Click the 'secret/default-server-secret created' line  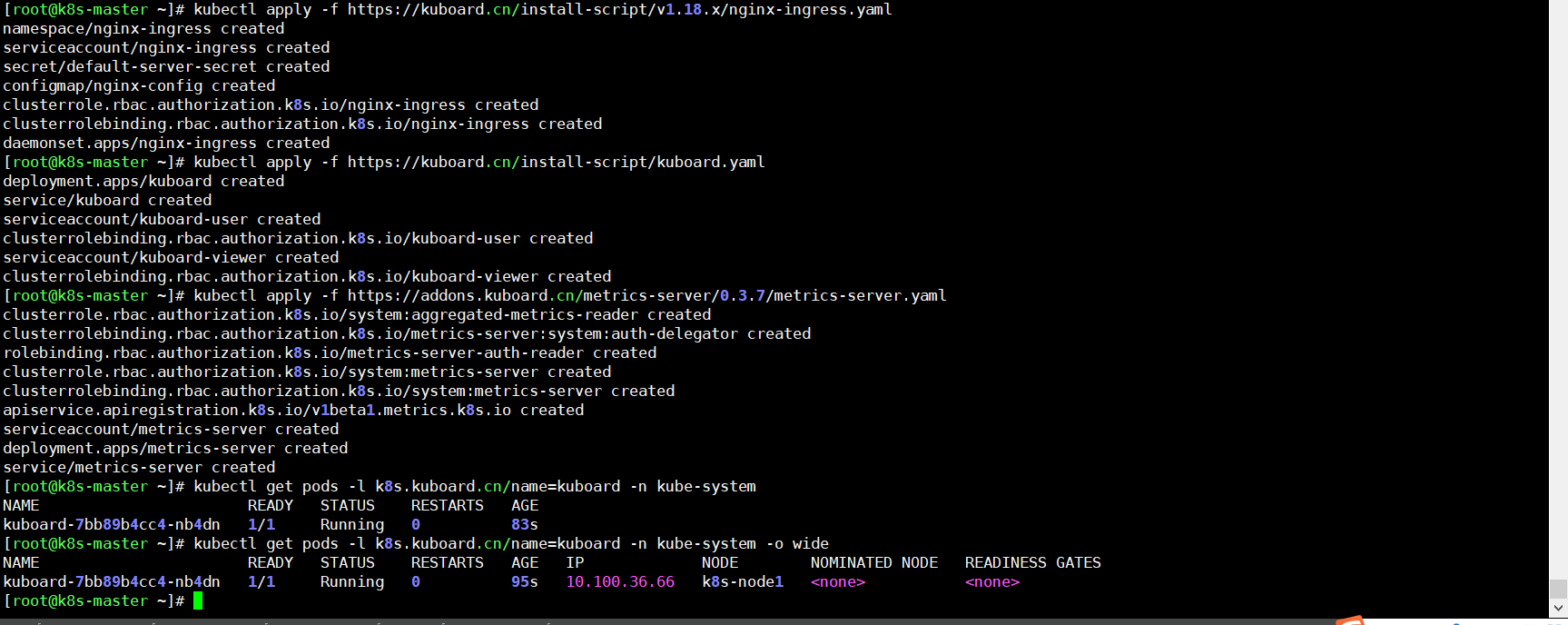166,67
